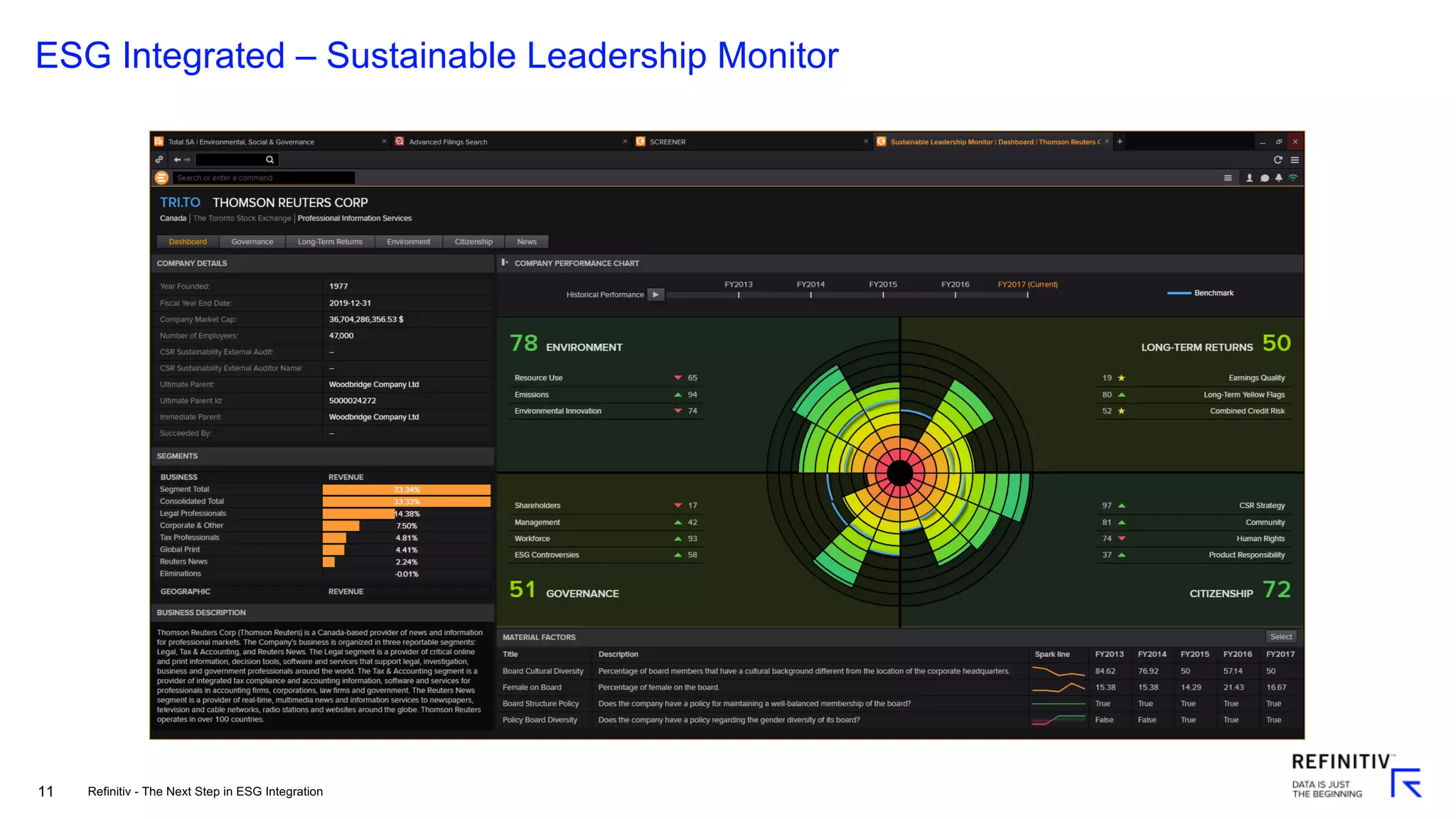Click the Board Cultural Diversity row title
Viewport: 1456px width, 819px height.
coord(543,671)
